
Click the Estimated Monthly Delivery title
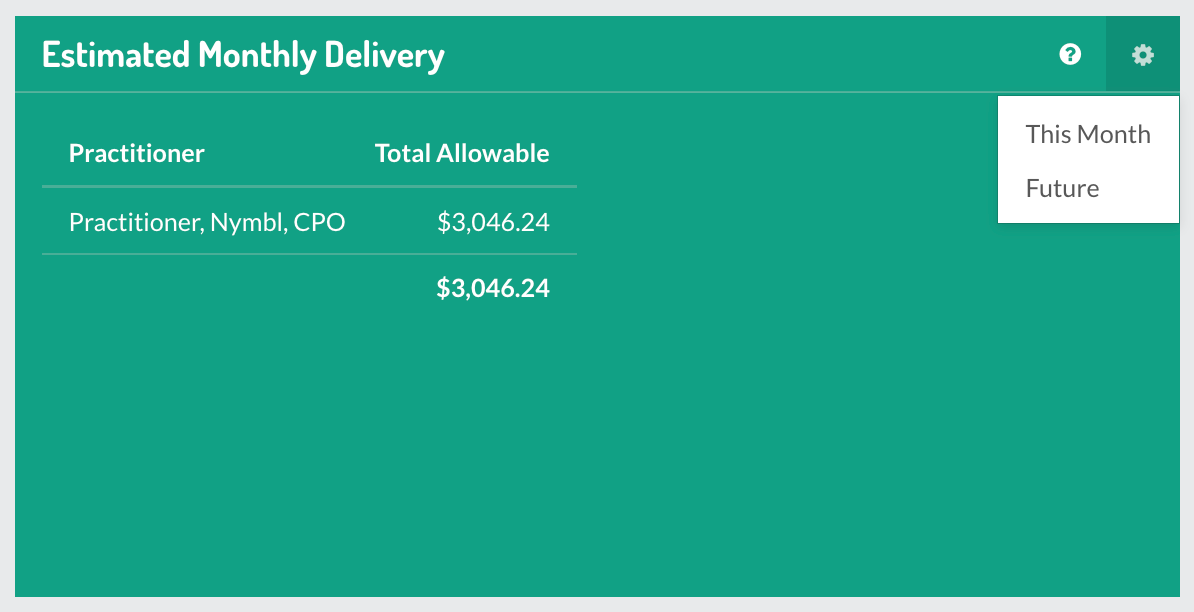(243, 55)
